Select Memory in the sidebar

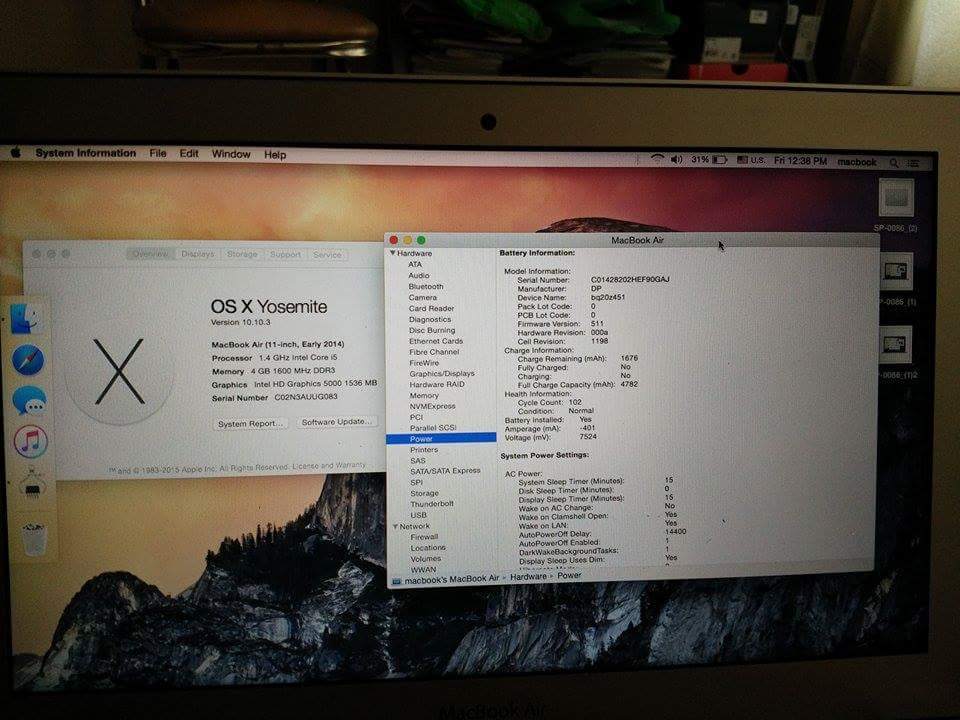tap(424, 396)
